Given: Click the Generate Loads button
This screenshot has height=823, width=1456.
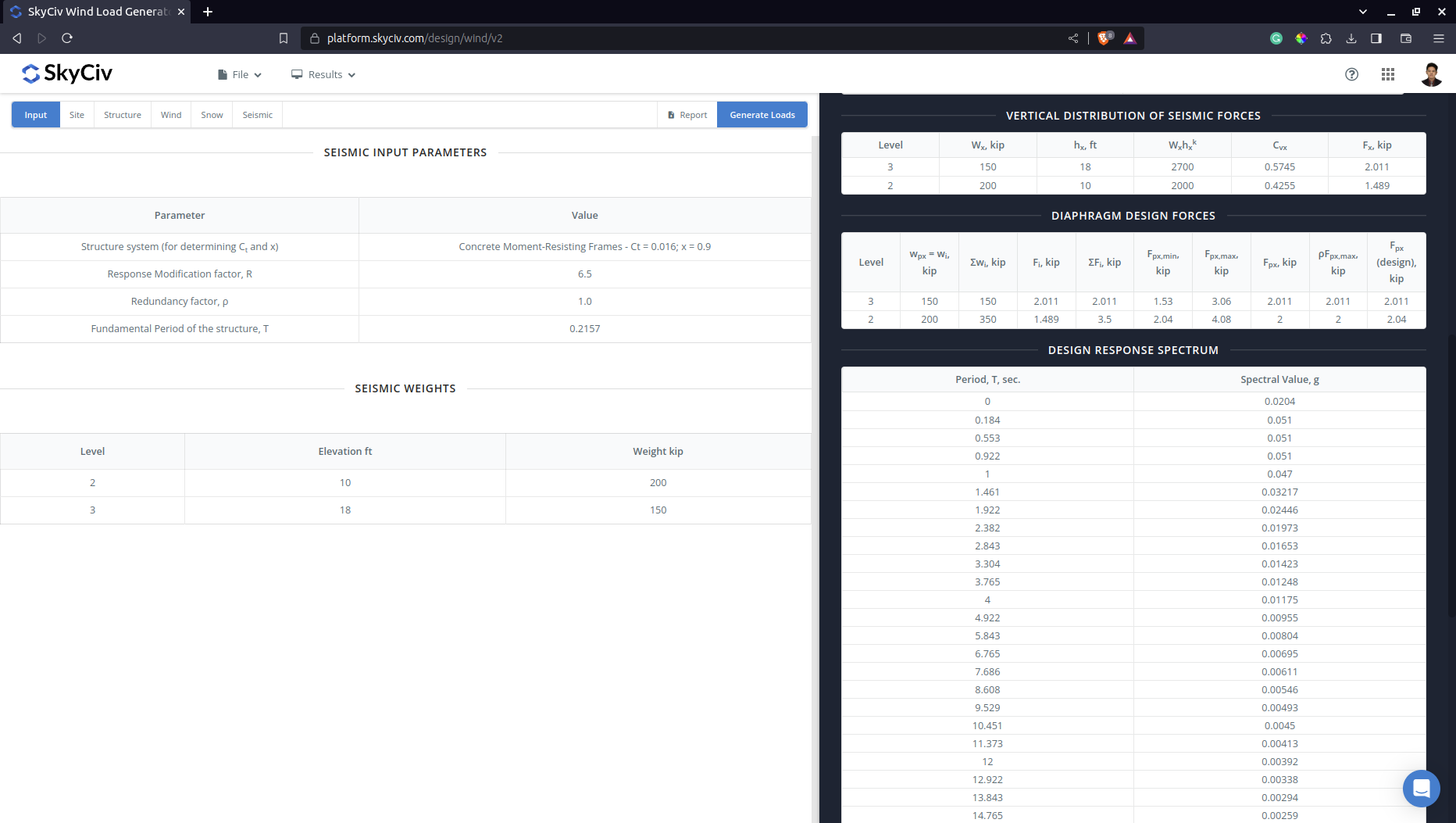Looking at the screenshot, I should pyautogui.click(x=762, y=114).
